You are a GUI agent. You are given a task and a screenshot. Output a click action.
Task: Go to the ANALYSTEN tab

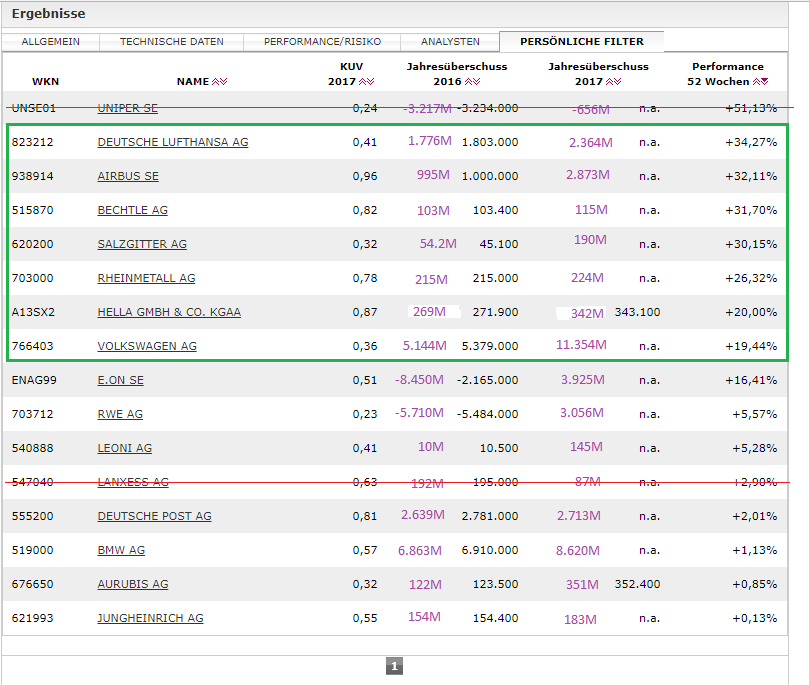click(x=450, y=42)
